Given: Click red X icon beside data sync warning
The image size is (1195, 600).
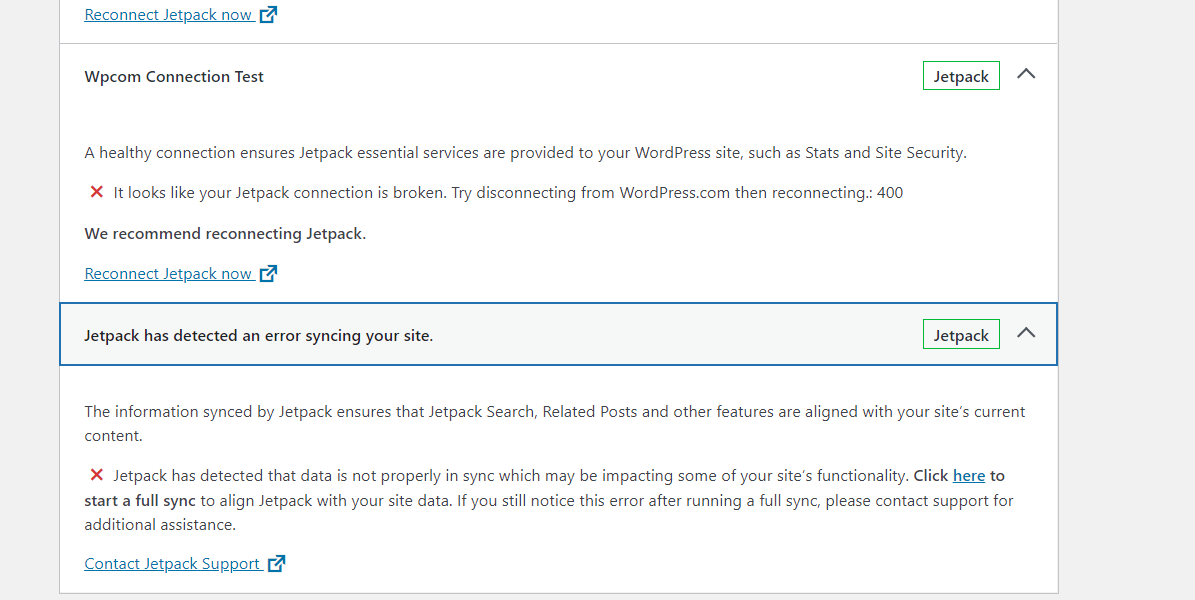Looking at the screenshot, I should click(97, 475).
